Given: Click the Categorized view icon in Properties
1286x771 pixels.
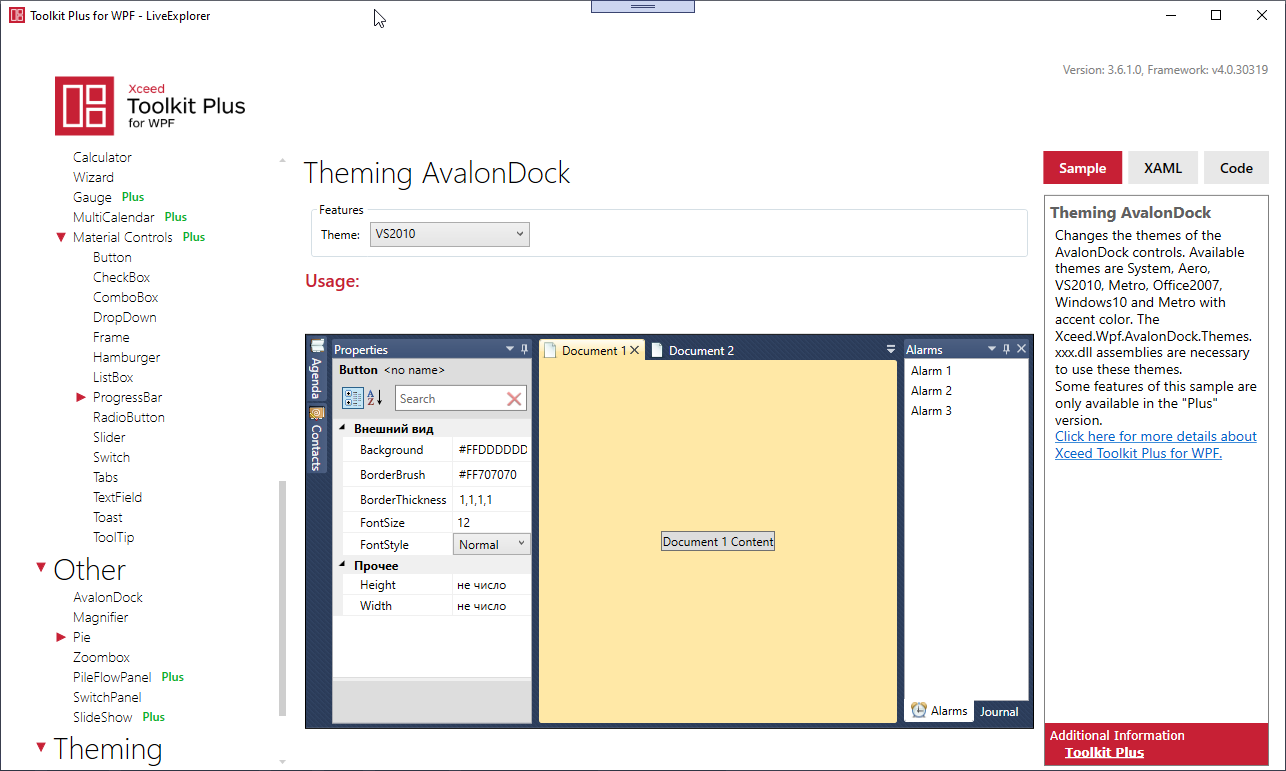Looking at the screenshot, I should tap(353, 398).
